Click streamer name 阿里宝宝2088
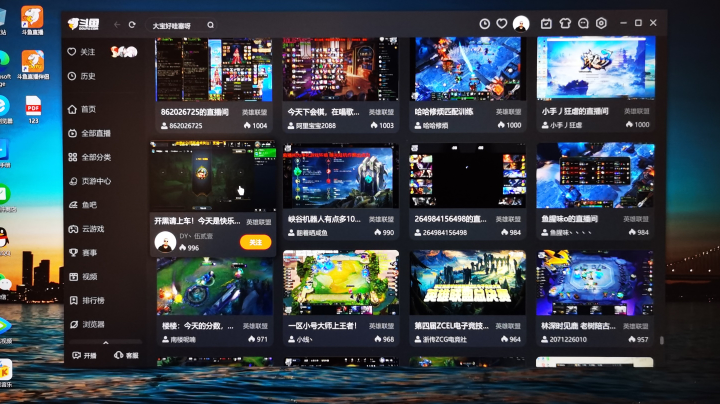This screenshot has width=720, height=404. tap(316, 125)
